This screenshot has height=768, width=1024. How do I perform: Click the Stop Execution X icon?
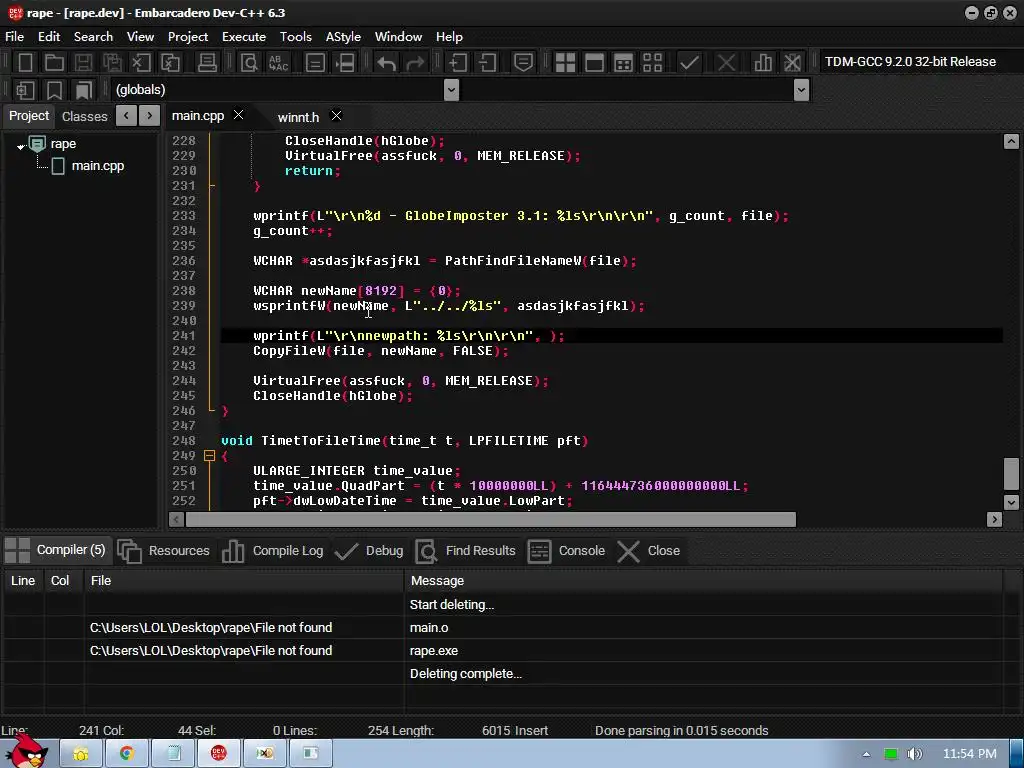pyautogui.click(x=726, y=63)
